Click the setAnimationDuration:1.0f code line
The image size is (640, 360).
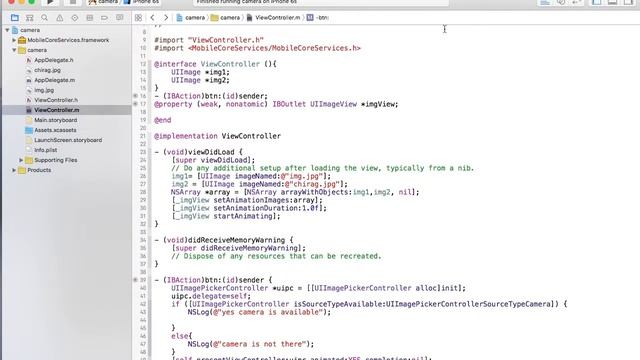[x=249, y=208]
